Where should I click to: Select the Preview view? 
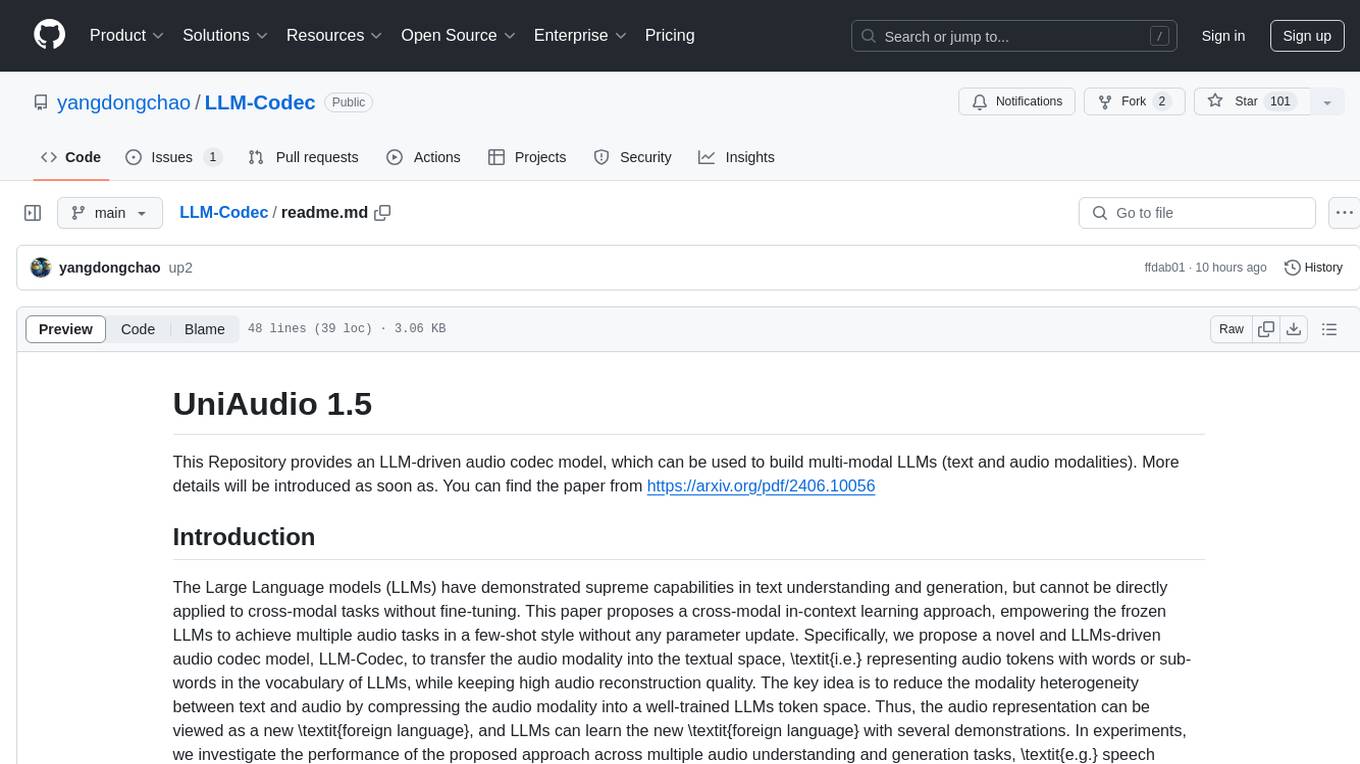(66, 329)
